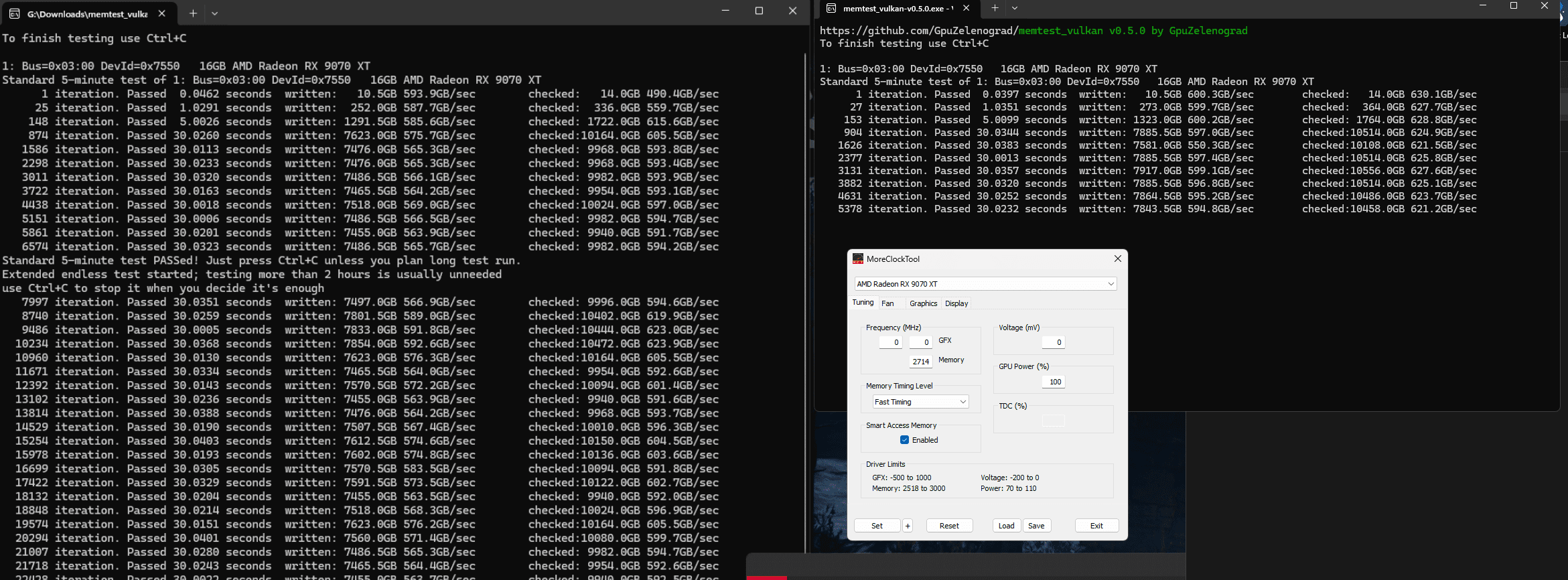The height and width of the screenshot is (580, 1568).
Task: Click the Reset button
Action: (x=949, y=526)
